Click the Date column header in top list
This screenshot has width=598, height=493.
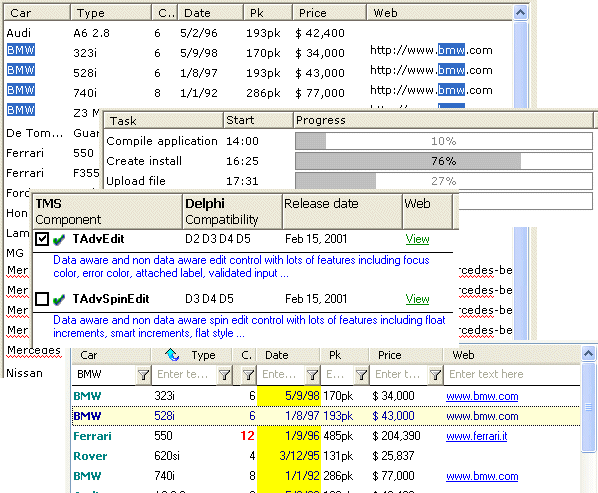point(211,13)
